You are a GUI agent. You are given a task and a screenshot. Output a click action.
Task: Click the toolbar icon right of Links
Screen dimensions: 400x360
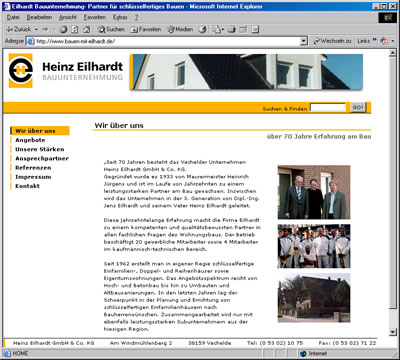384,41
